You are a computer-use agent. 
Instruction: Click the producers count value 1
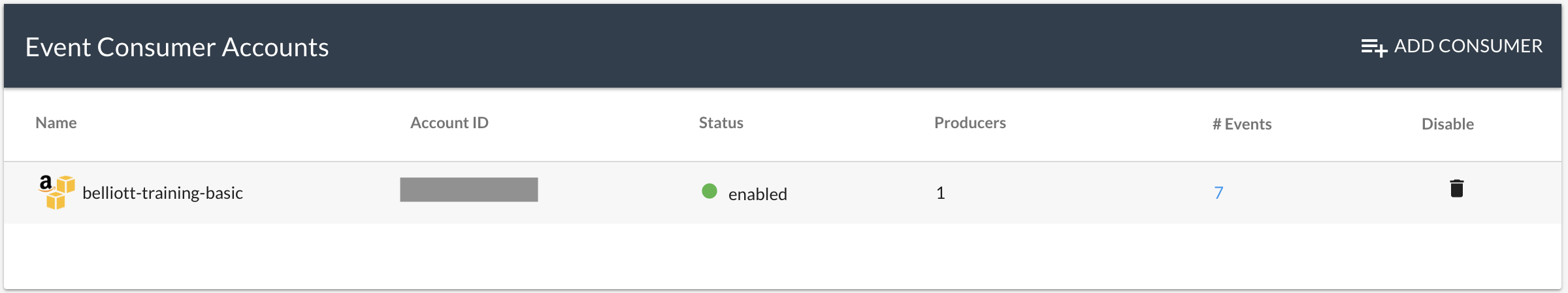940,193
